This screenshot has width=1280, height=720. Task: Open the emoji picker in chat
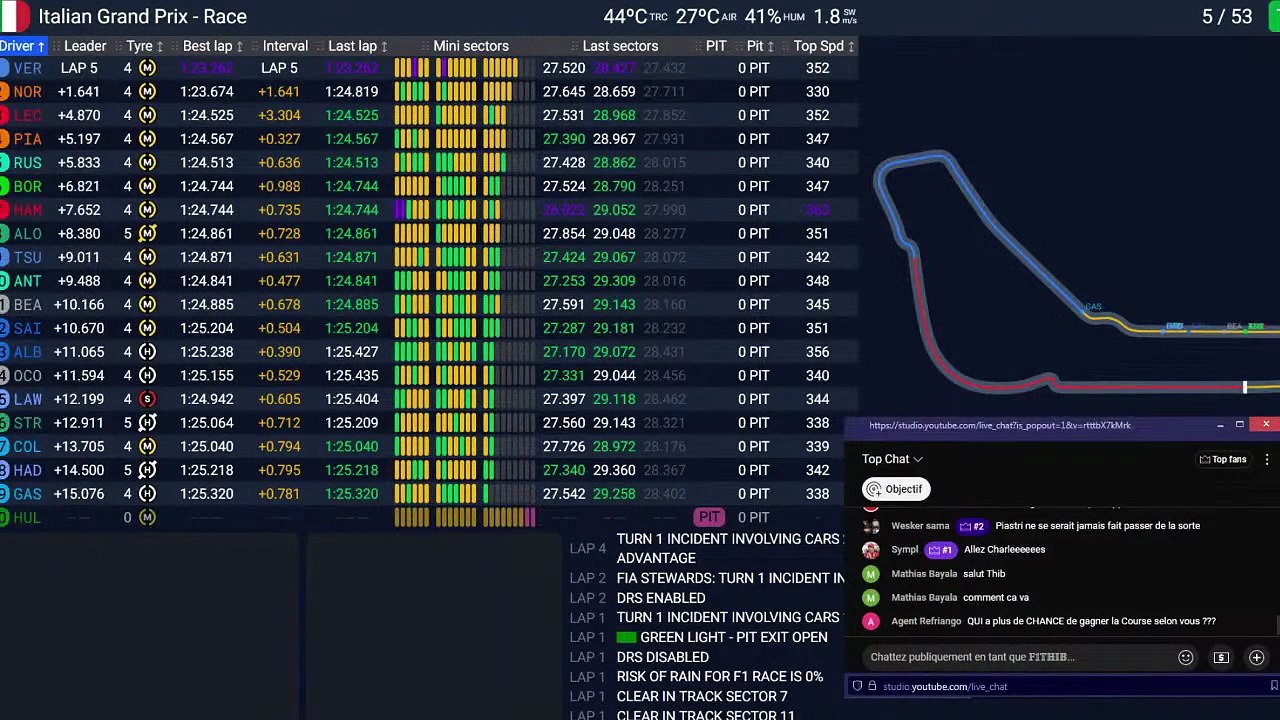click(x=1185, y=657)
